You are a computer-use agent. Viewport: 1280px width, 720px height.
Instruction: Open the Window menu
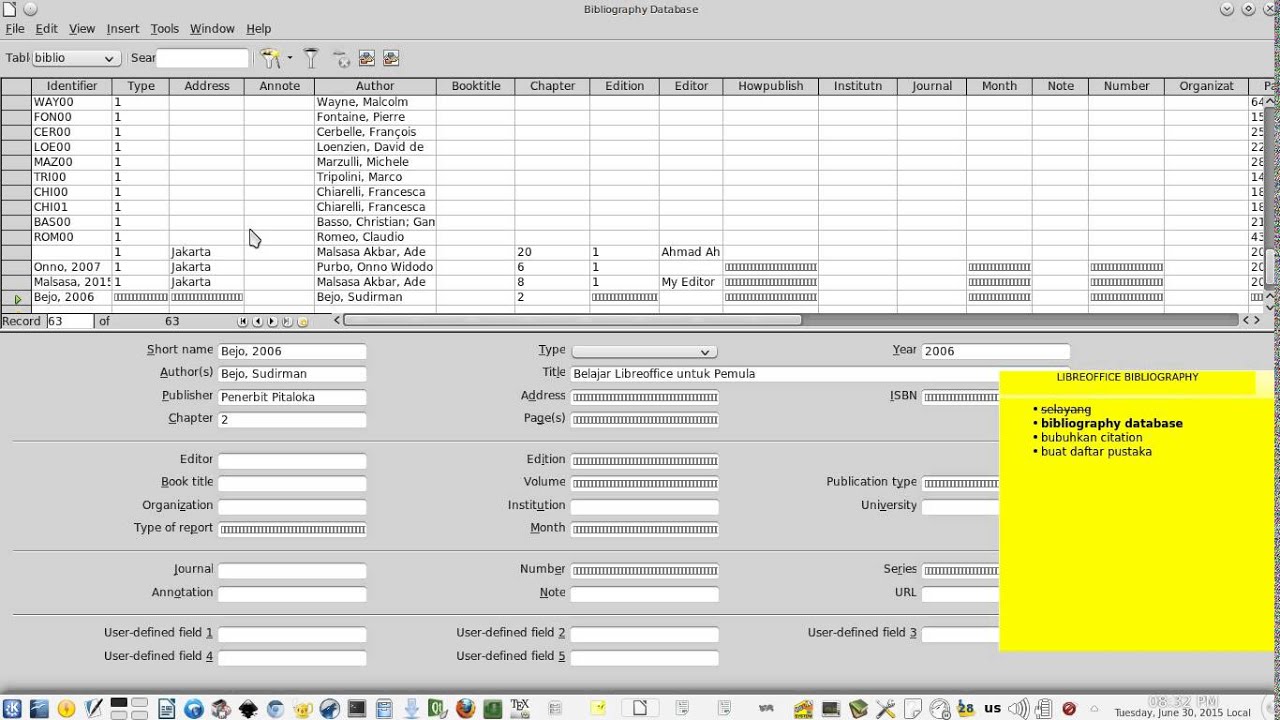[x=212, y=29]
